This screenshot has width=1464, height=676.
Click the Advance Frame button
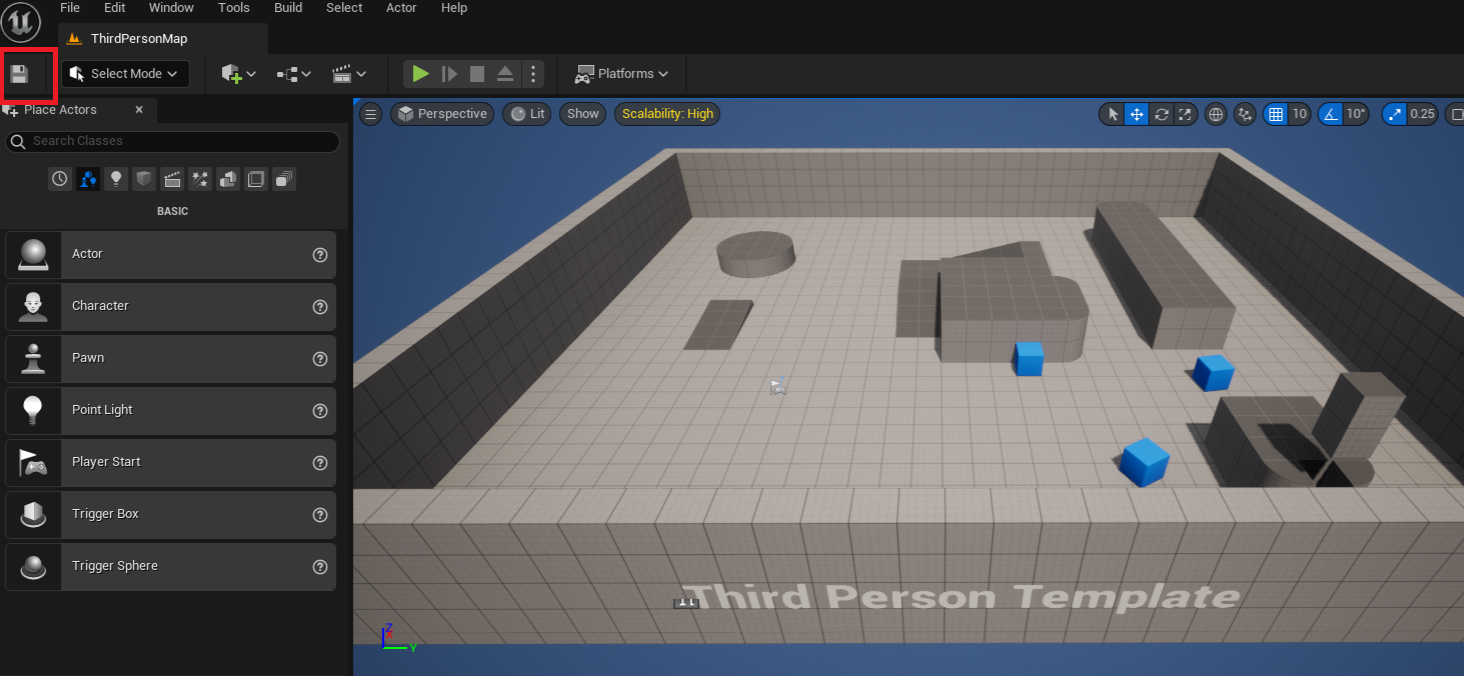click(449, 74)
